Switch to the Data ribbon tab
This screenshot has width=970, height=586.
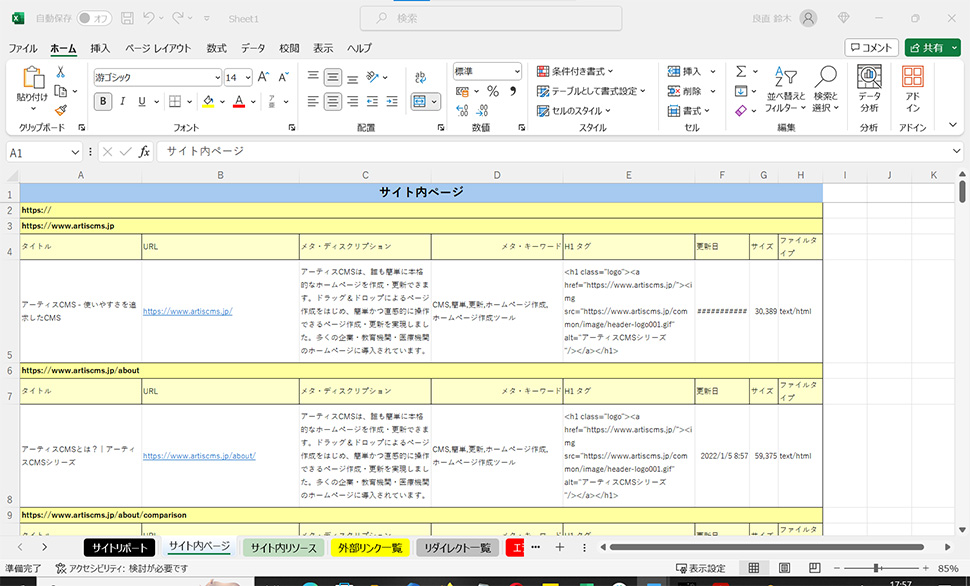coord(253,48)
